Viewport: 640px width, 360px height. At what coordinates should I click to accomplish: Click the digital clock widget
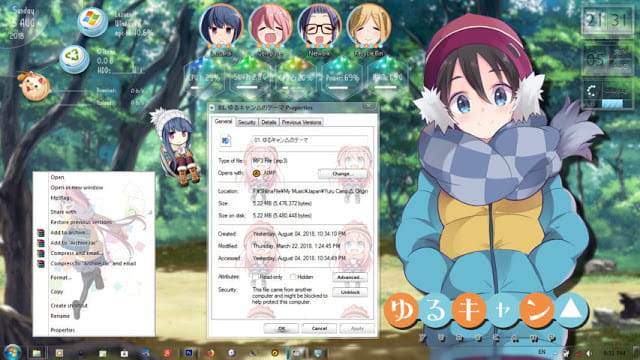[x=607, y=20]
